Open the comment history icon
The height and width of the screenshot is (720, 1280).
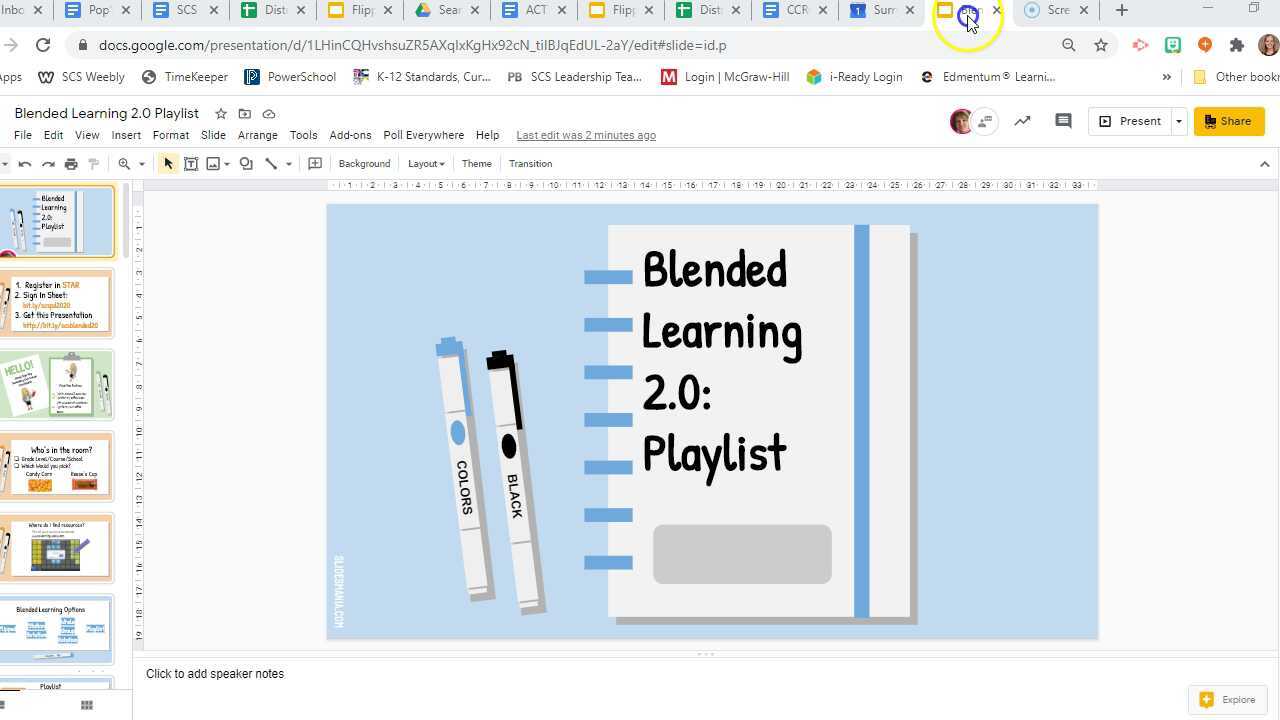tap(1063, 121)
